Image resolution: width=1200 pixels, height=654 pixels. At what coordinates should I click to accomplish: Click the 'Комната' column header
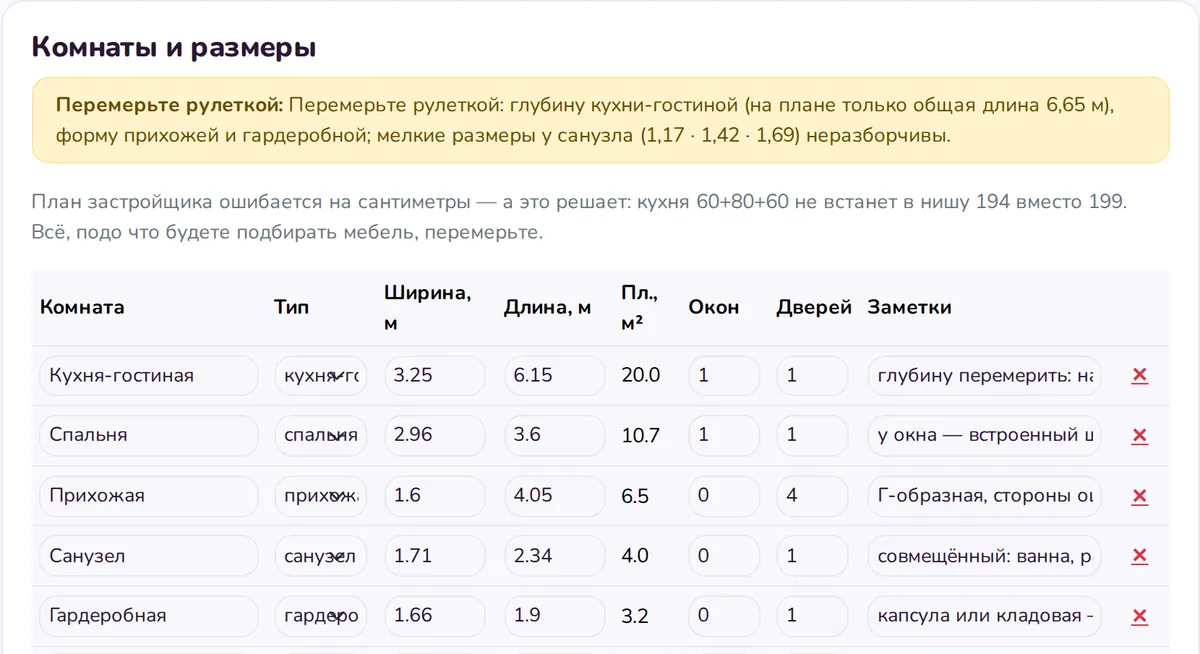(82, 307)
